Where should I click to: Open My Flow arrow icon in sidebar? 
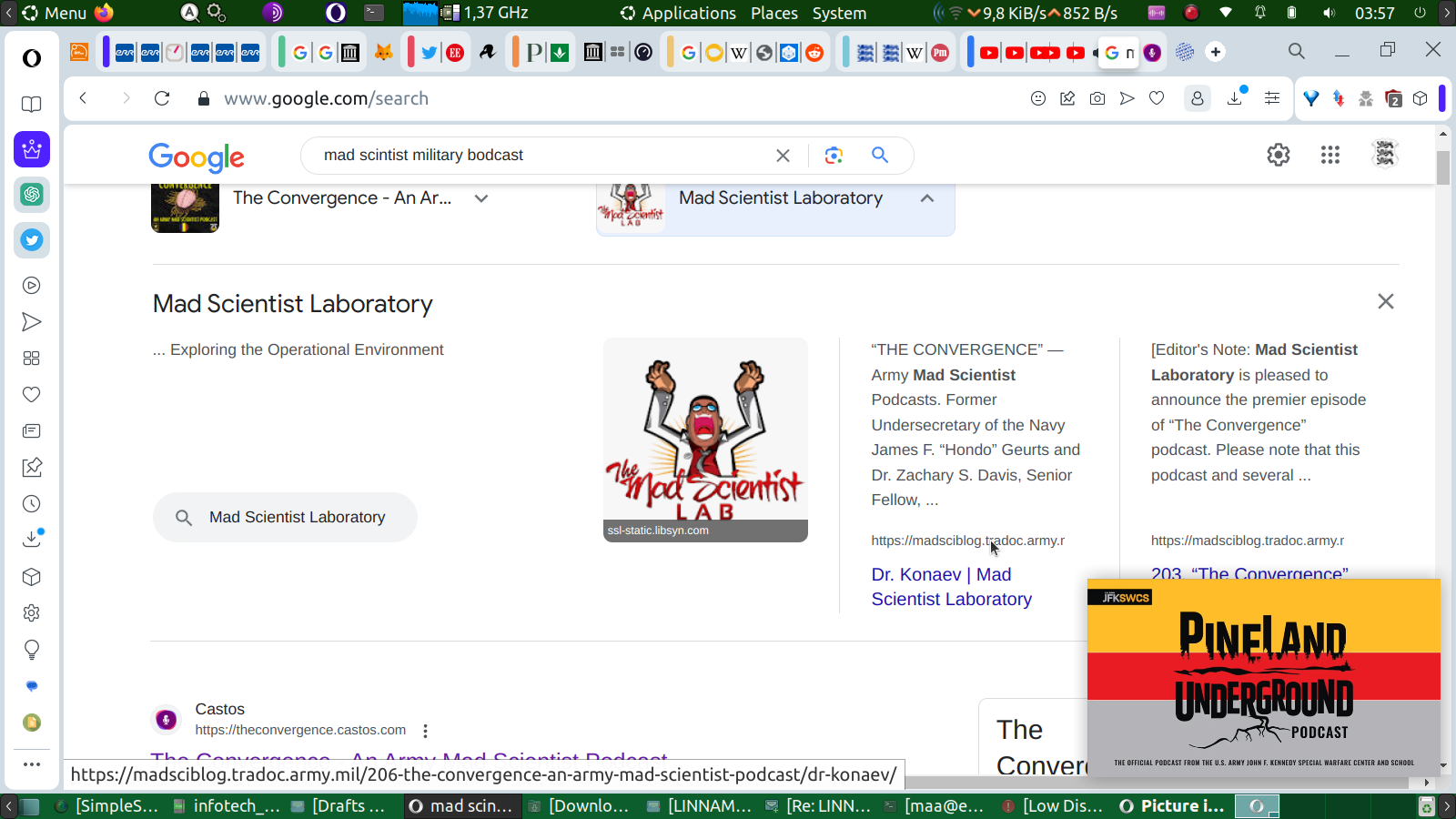click(32, 322)
